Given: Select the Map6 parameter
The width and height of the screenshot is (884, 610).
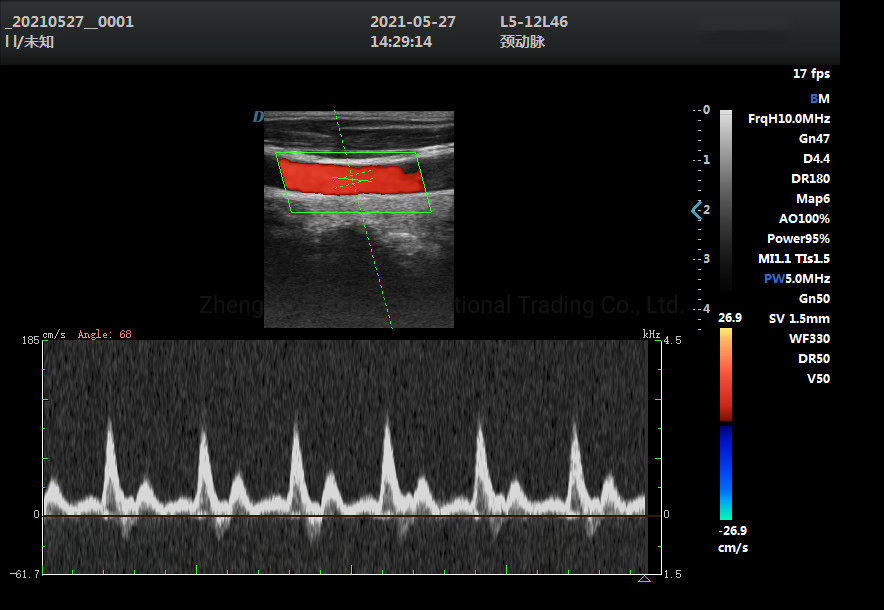Looking at the screenshot, I should [812, 198].
